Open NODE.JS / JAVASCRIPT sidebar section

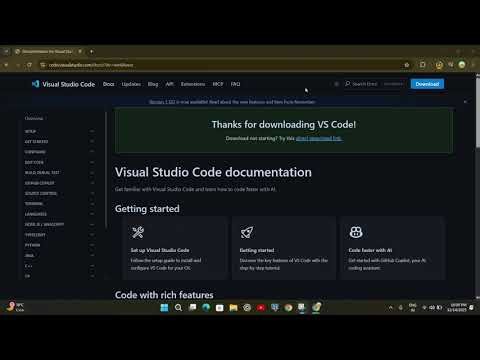44,224
